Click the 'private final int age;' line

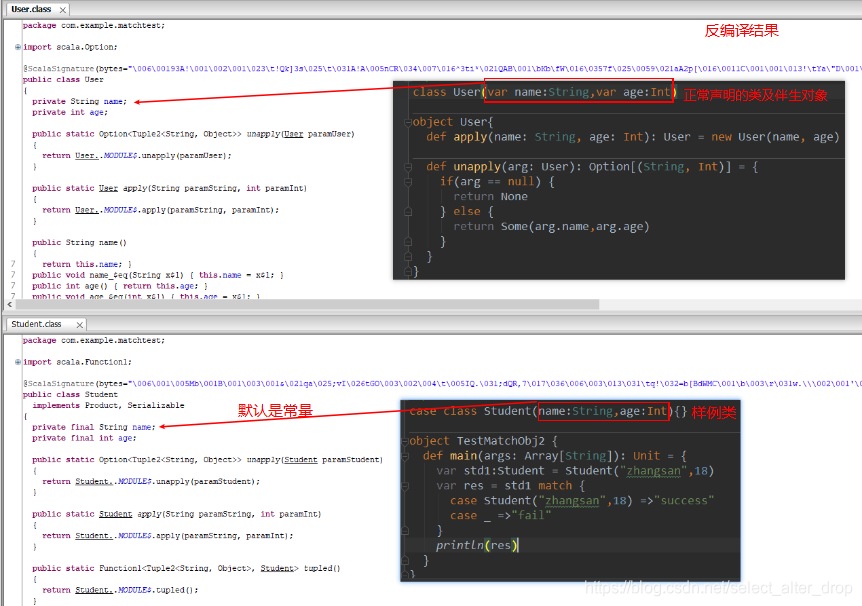click(84, 438)
